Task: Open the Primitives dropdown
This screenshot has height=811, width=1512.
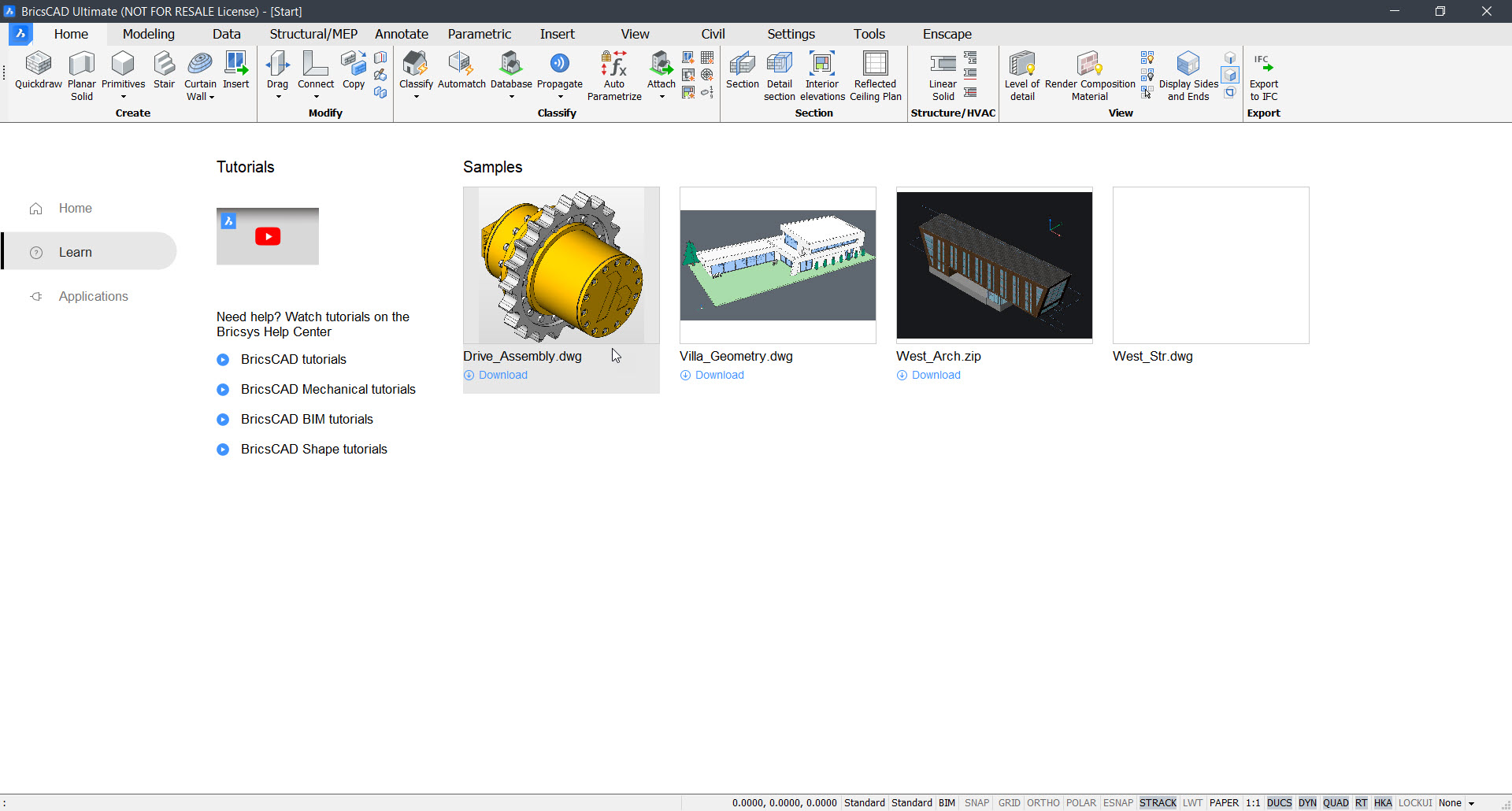Action: click(x=123, y=97)
